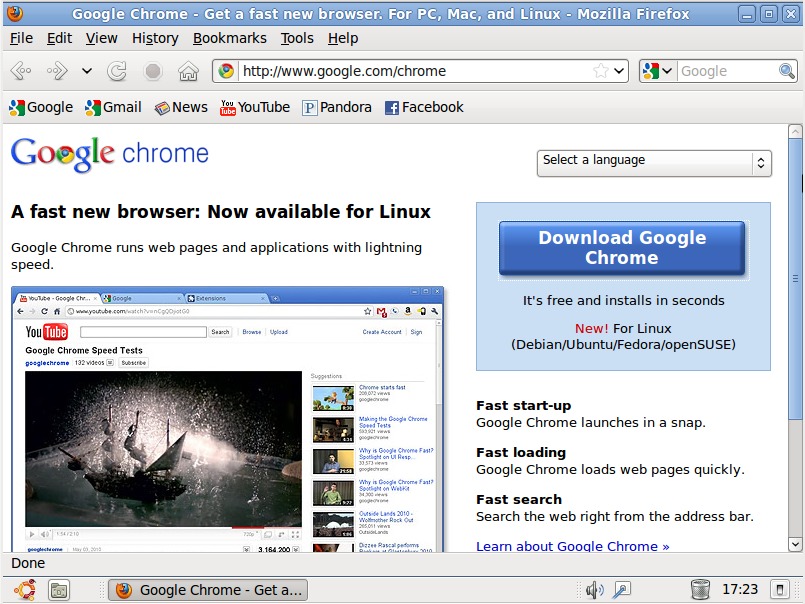Screen dimensions: 805x604
Task: Click the 'Done' status bar text
Action: tap(28, 563)
